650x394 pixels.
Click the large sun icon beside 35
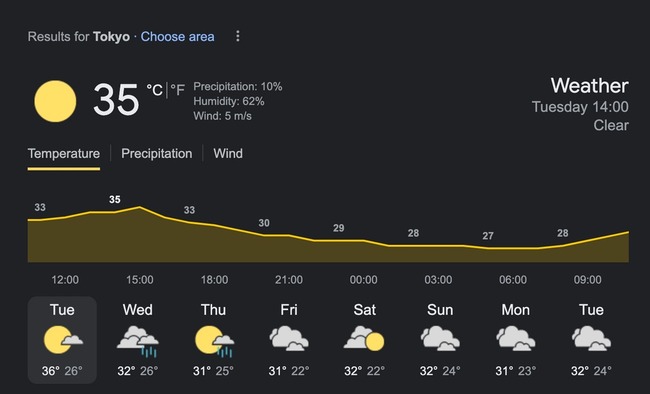pyautogui.click(x=55, y=101)
